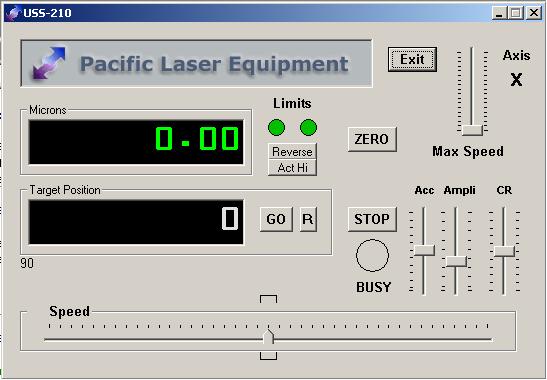Click the Max Speed slider thumb
This screenshot has height=380, width=547.
pos(472,130)
